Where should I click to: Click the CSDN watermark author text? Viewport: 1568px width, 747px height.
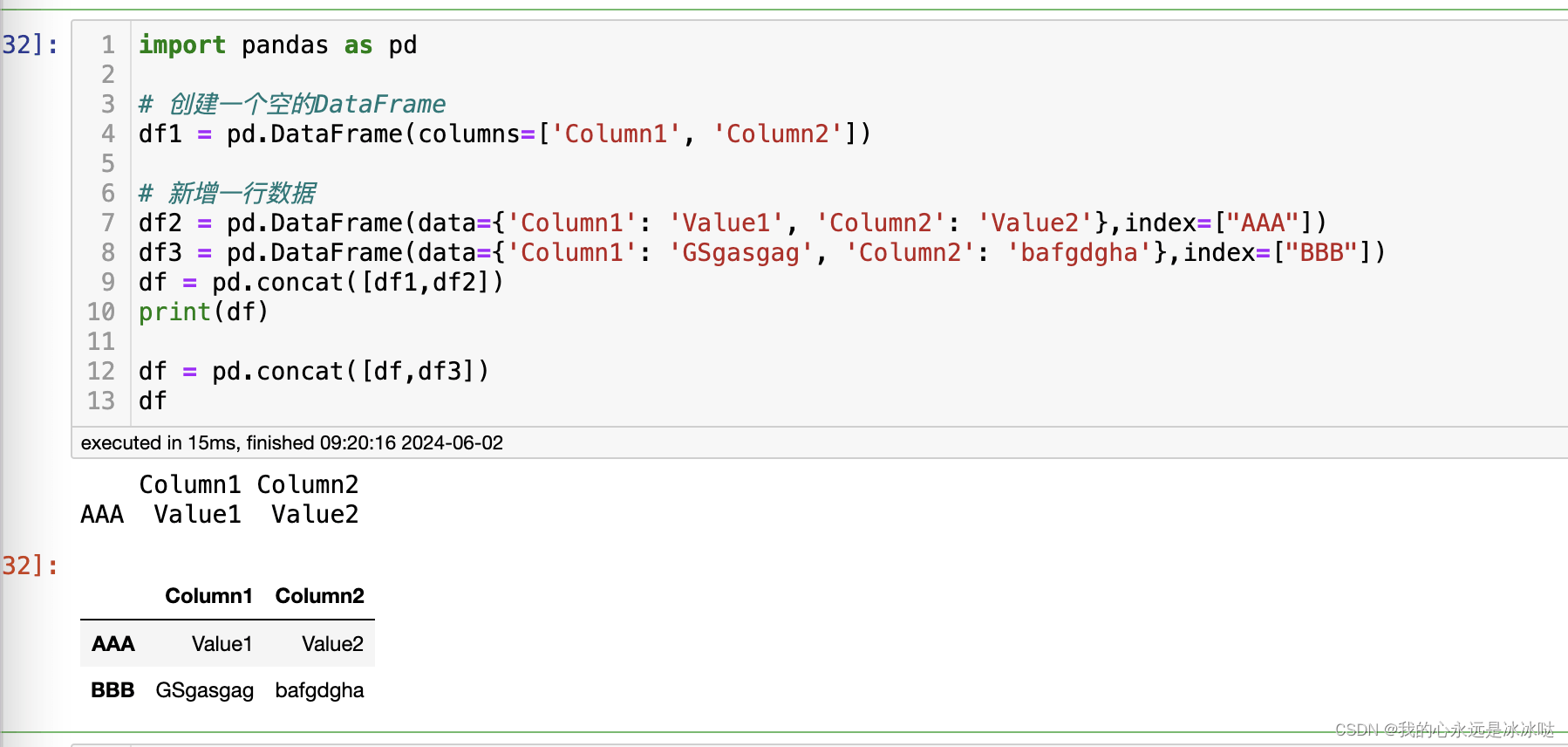click(1444, 730)
